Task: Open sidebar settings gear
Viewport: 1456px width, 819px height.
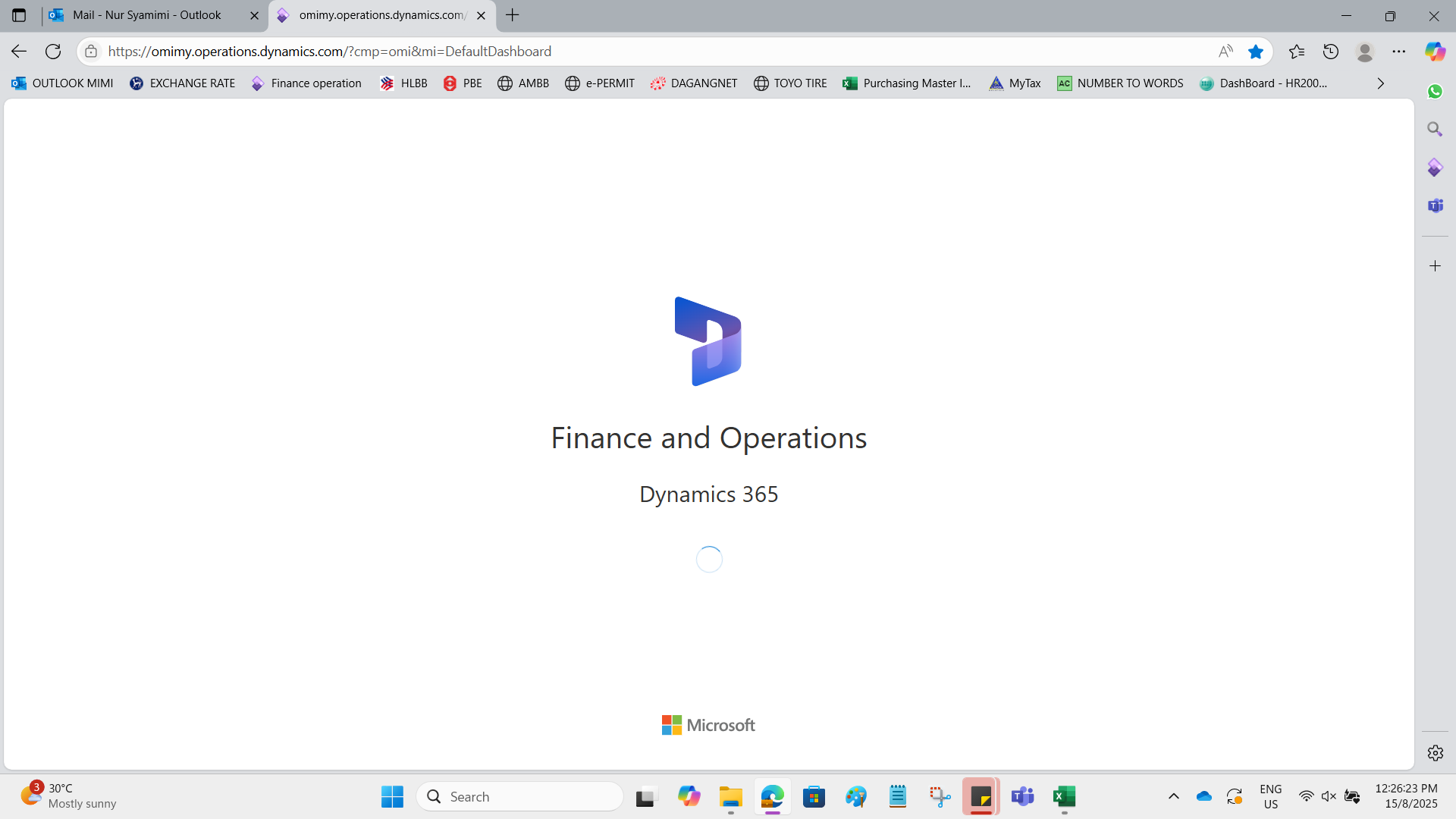Action: (1435, 753)
